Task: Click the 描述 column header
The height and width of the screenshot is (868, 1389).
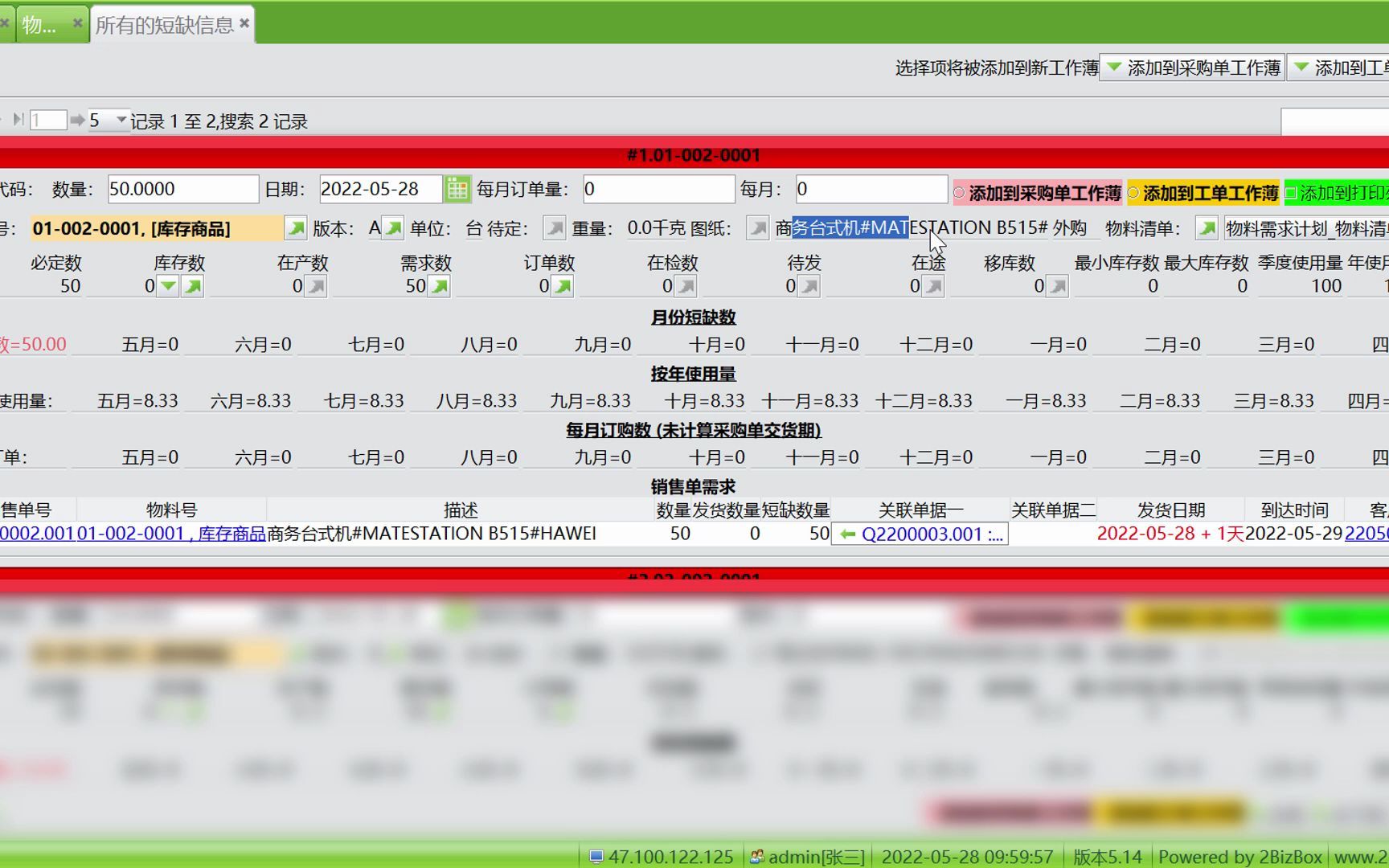Action: pyautogui.click(x=461, y=510)
